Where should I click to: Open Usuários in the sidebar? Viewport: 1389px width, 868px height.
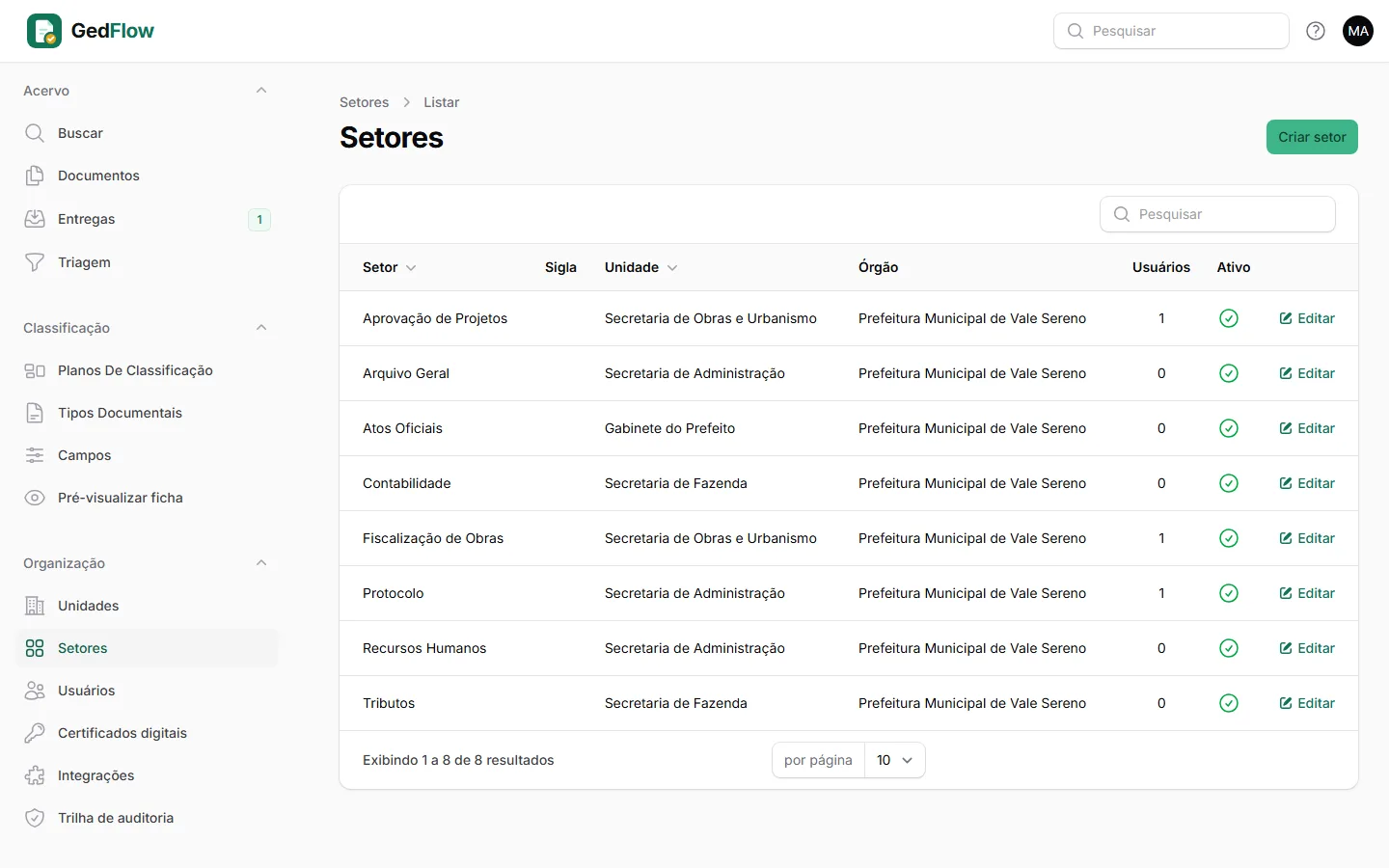coord(147,691)
